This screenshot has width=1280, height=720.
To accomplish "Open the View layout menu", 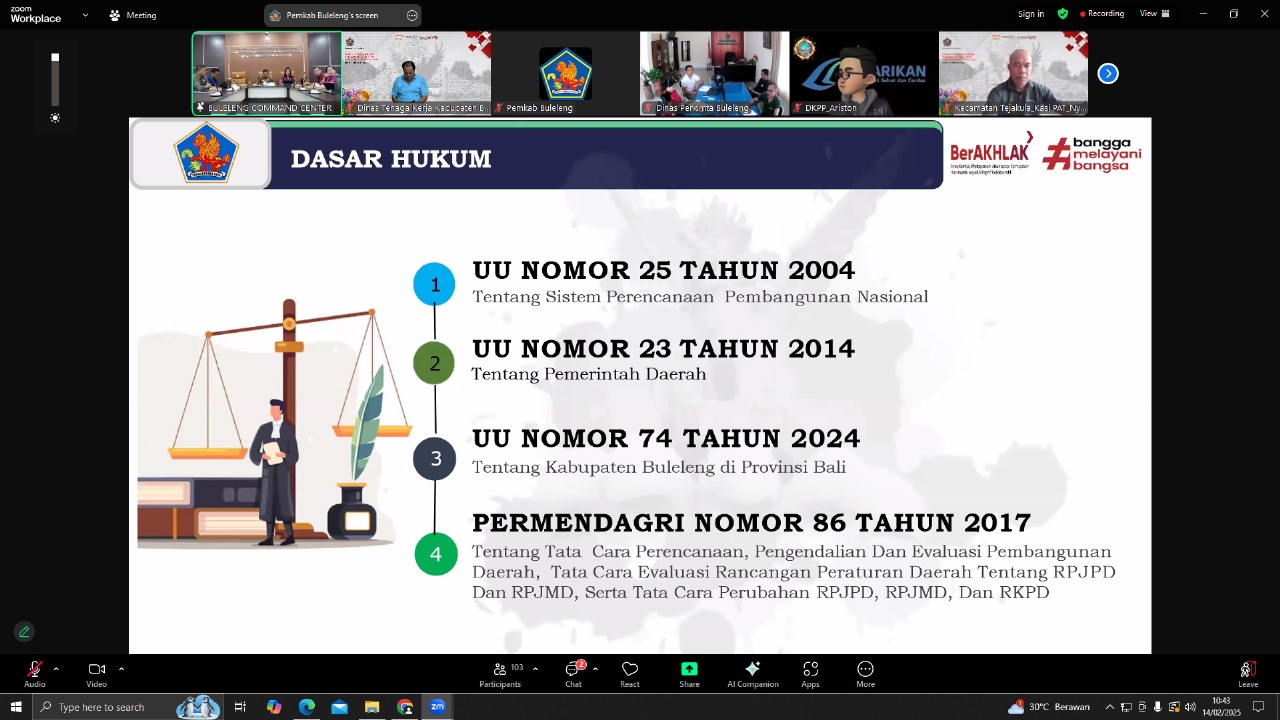I will pos(1153,14).
